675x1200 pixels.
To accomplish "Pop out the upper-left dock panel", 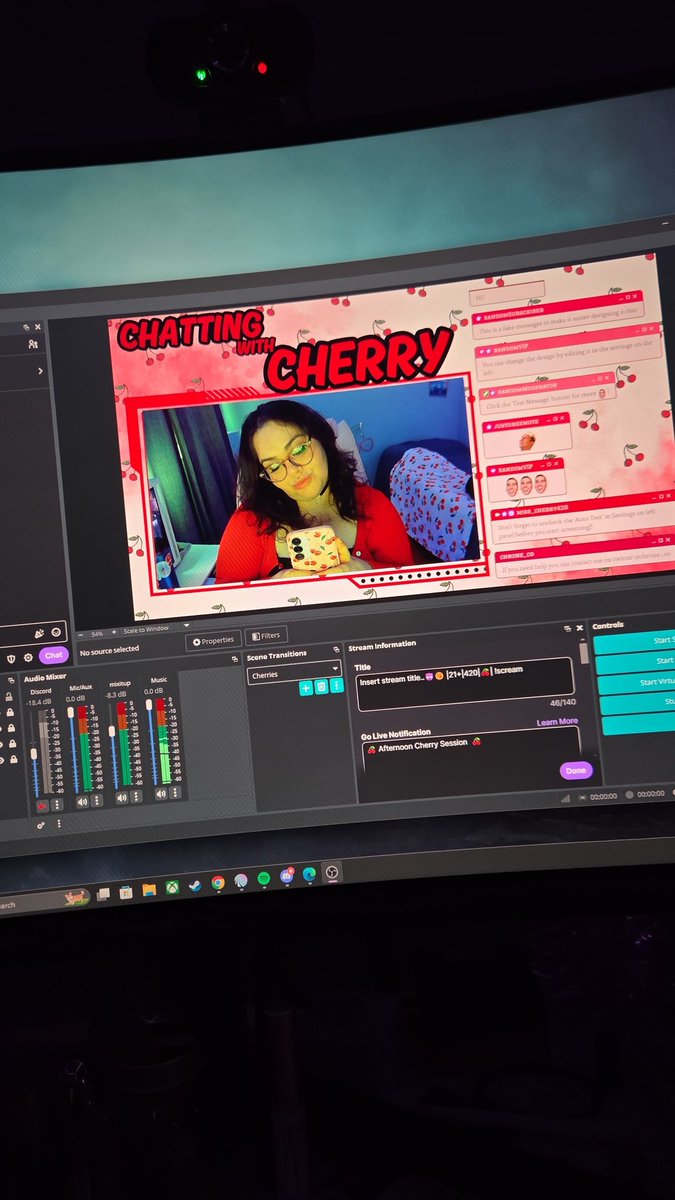I will [x=25, y=327].
